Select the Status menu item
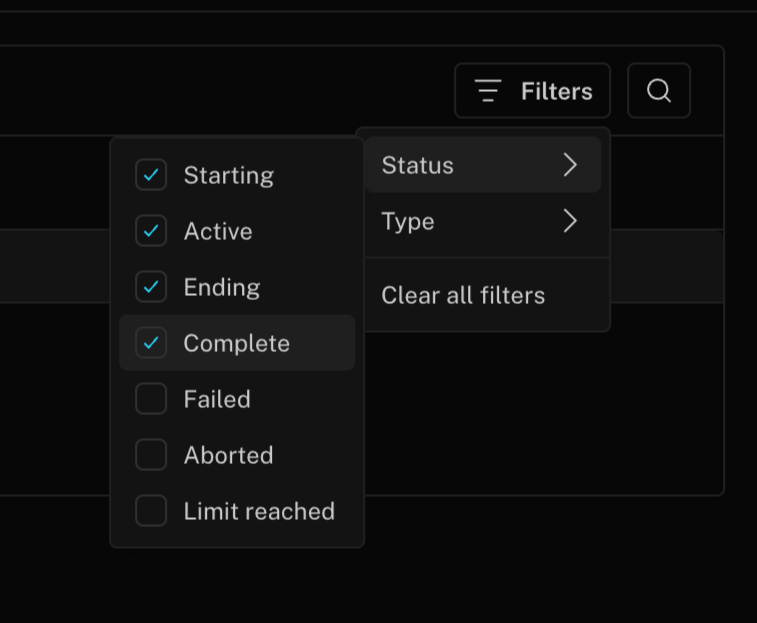757x623 pixels. (x=418, y=165)
